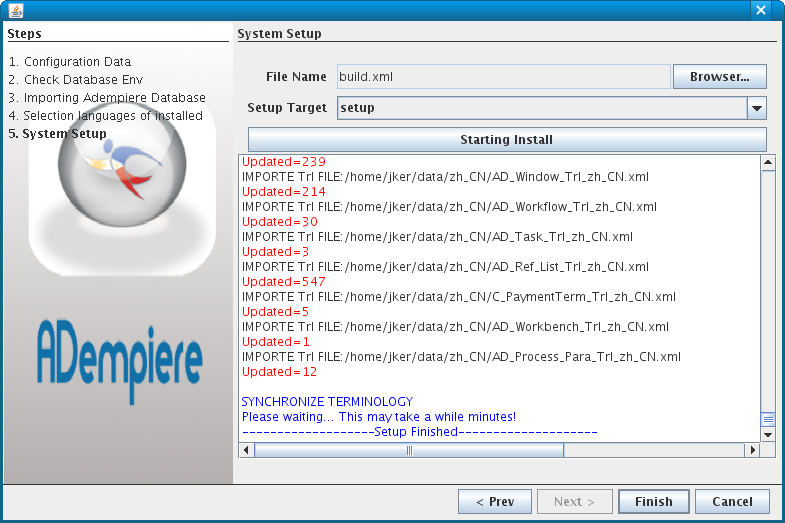Click log line AD_Window_Trl_zh_CN.xml

tap(445, 177)
